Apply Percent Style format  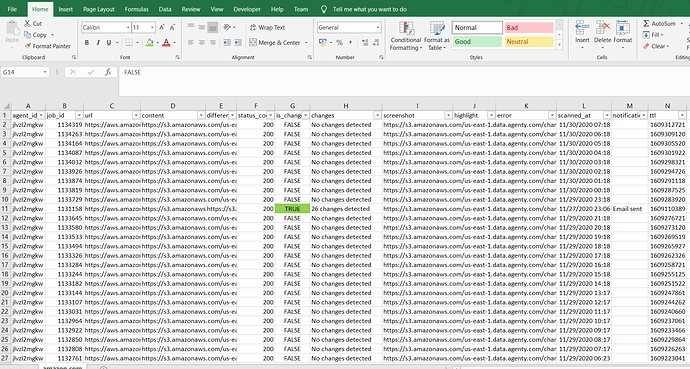click(x=339, y=43)
